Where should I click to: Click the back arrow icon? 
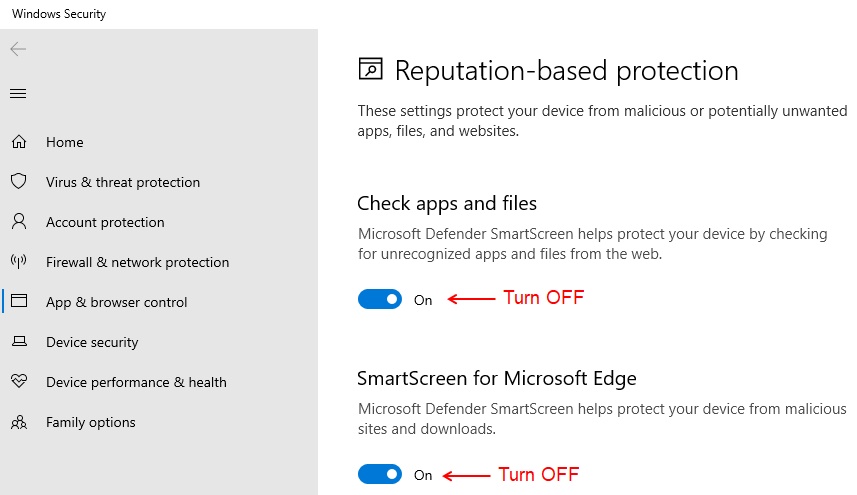coord(18,49)
